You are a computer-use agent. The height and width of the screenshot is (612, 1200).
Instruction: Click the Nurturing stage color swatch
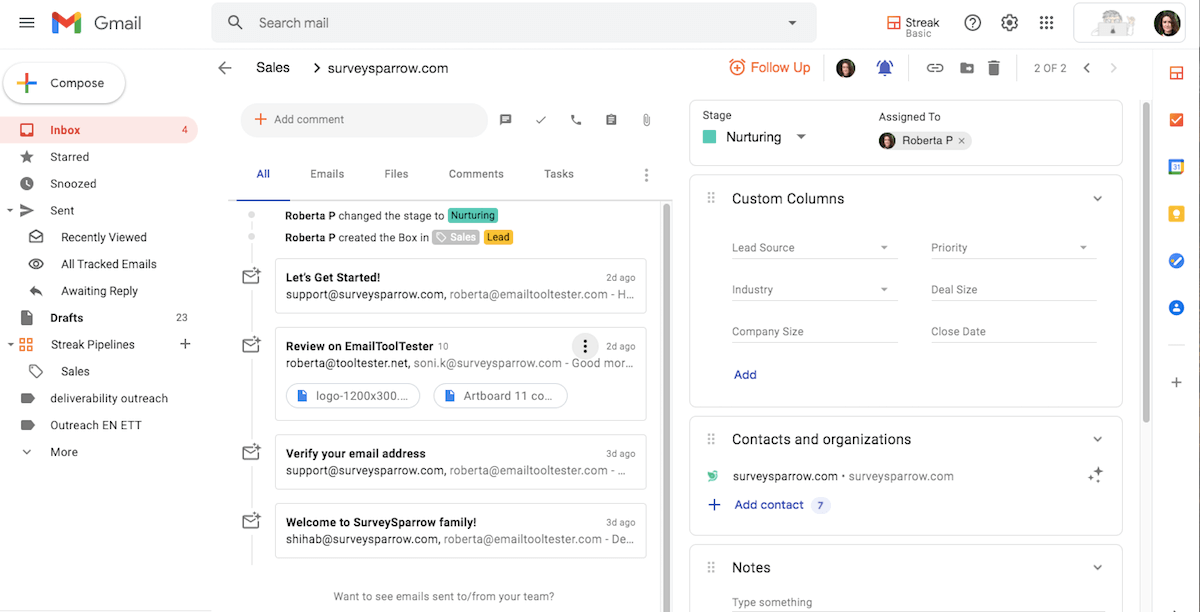click(710, 137)
